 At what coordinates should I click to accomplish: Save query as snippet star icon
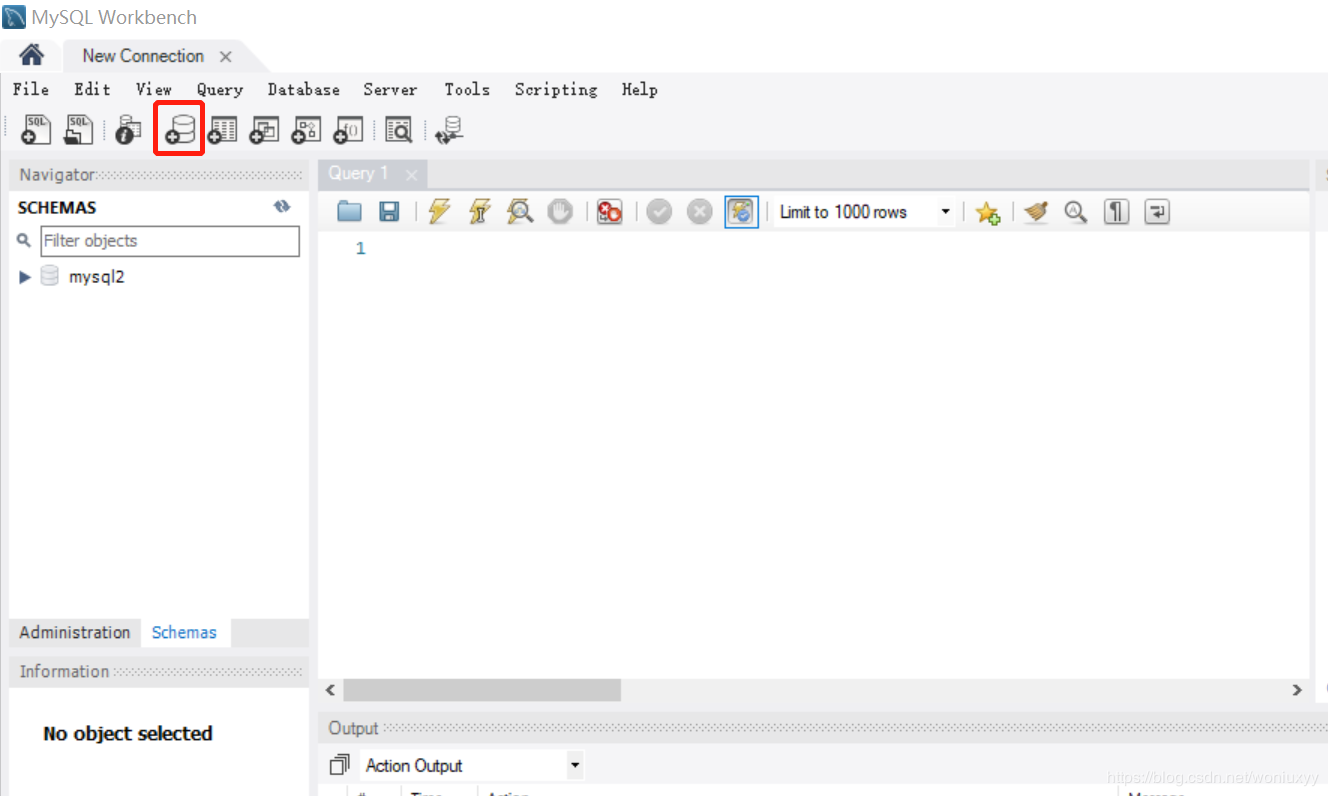(x=988, y=212)
